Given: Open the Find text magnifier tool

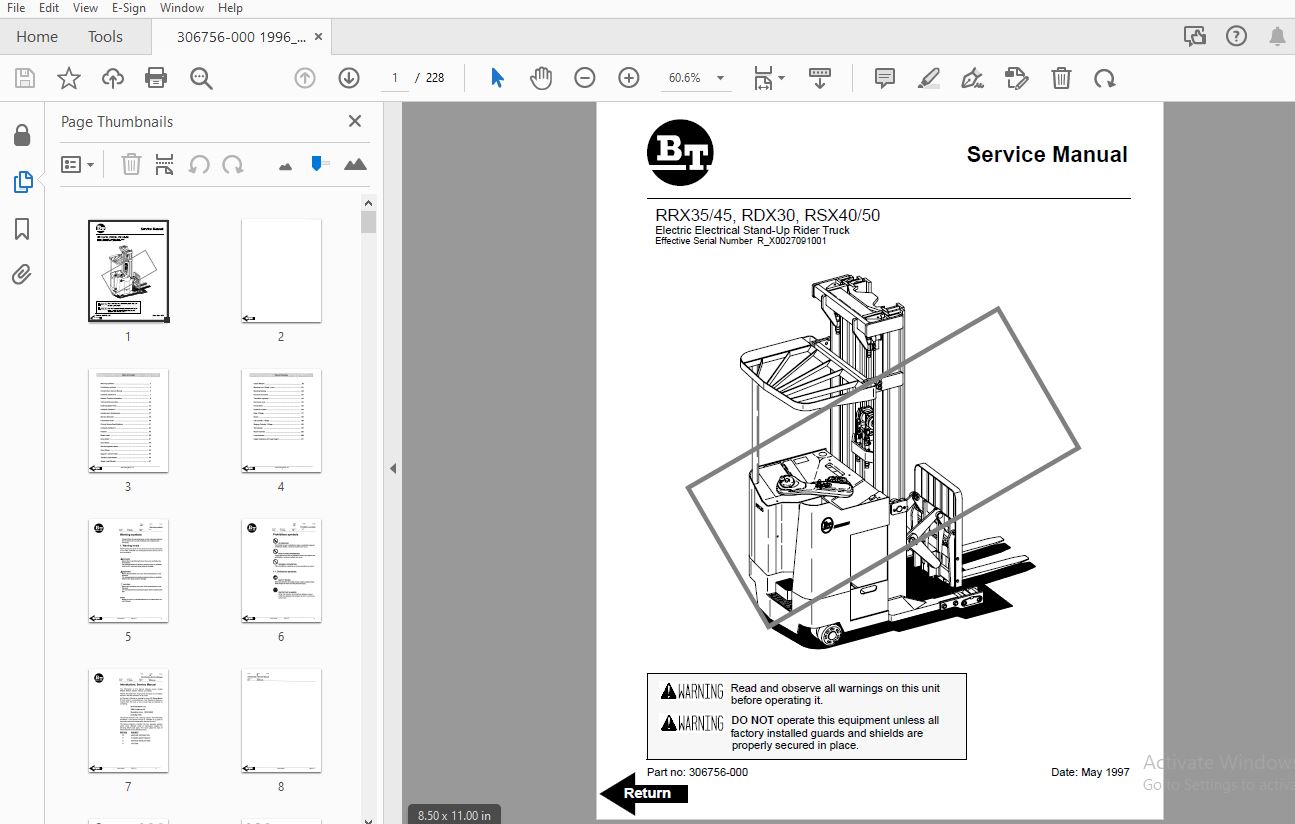Looking at the screenshot, I should [201, 78].
